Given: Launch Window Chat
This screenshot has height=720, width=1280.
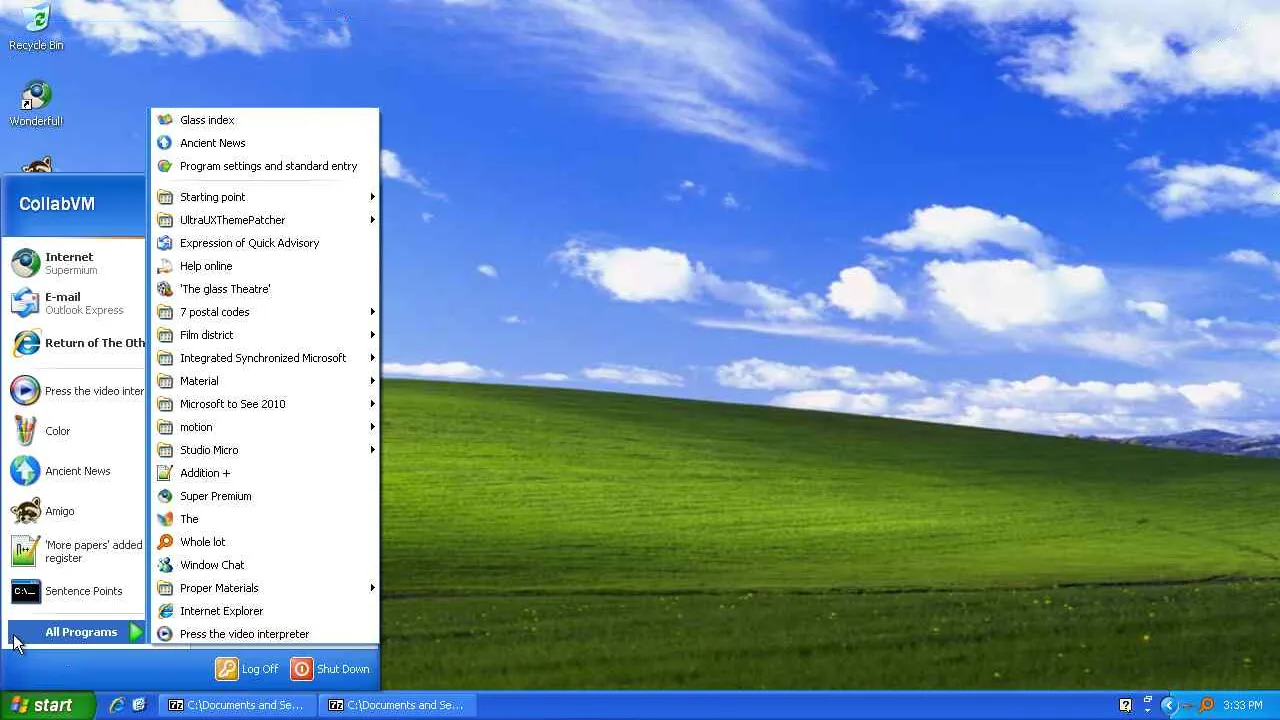Looking at the screenshot, I should click(265, 565).
